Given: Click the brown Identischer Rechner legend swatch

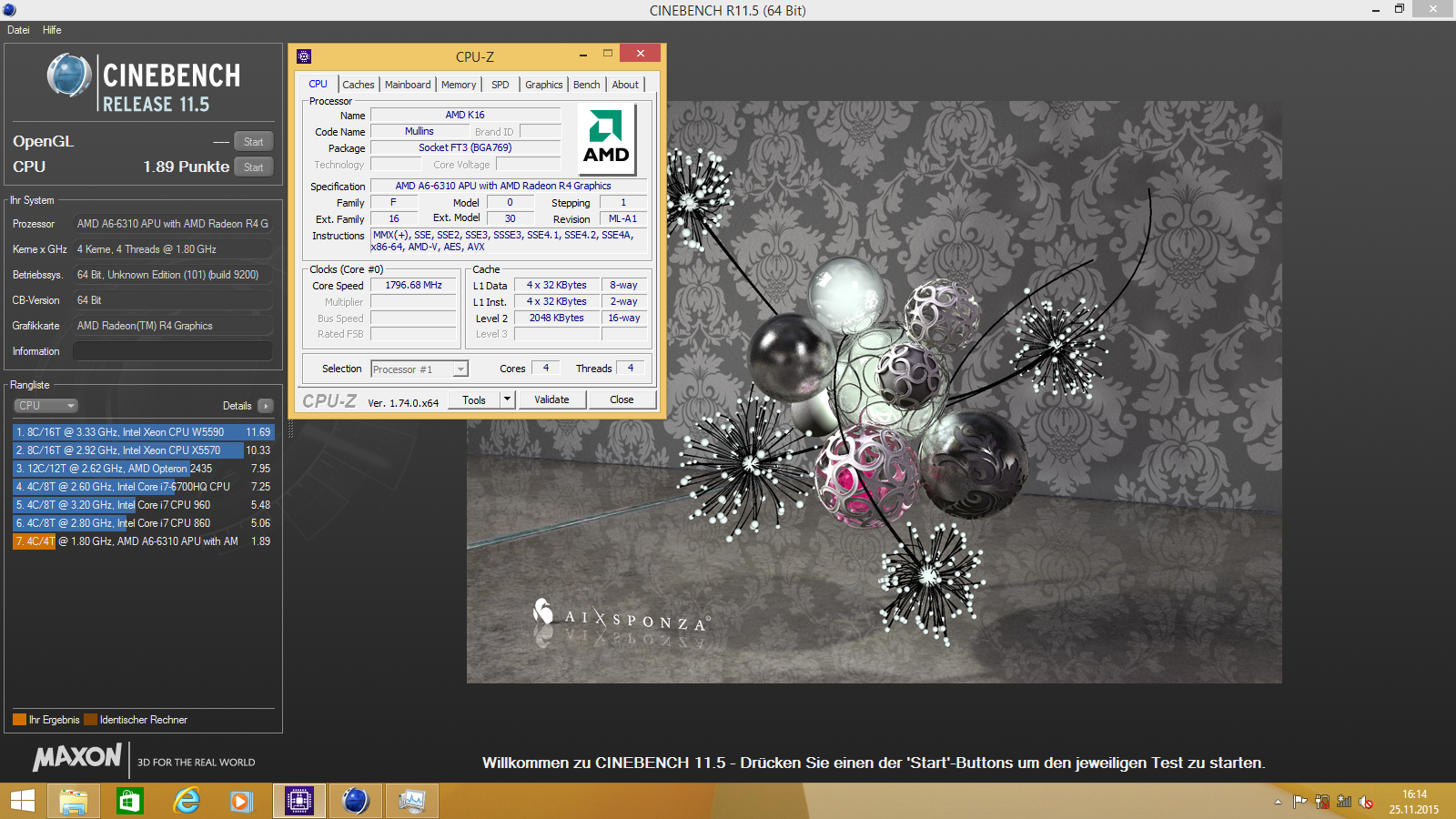Looking at the screenshot, I should [90, 720].
